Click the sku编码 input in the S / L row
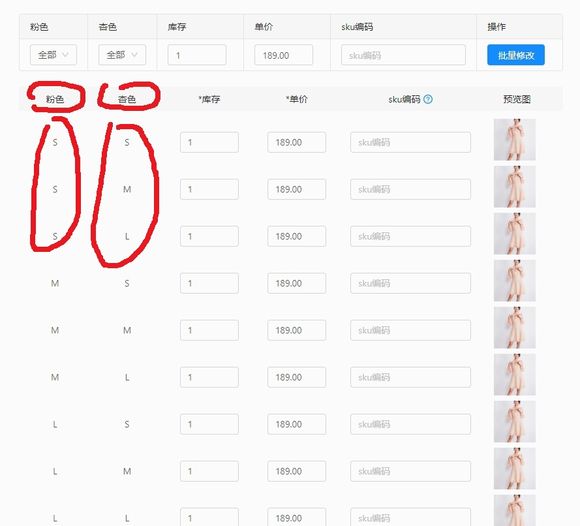580x526 pixels. 411,236
